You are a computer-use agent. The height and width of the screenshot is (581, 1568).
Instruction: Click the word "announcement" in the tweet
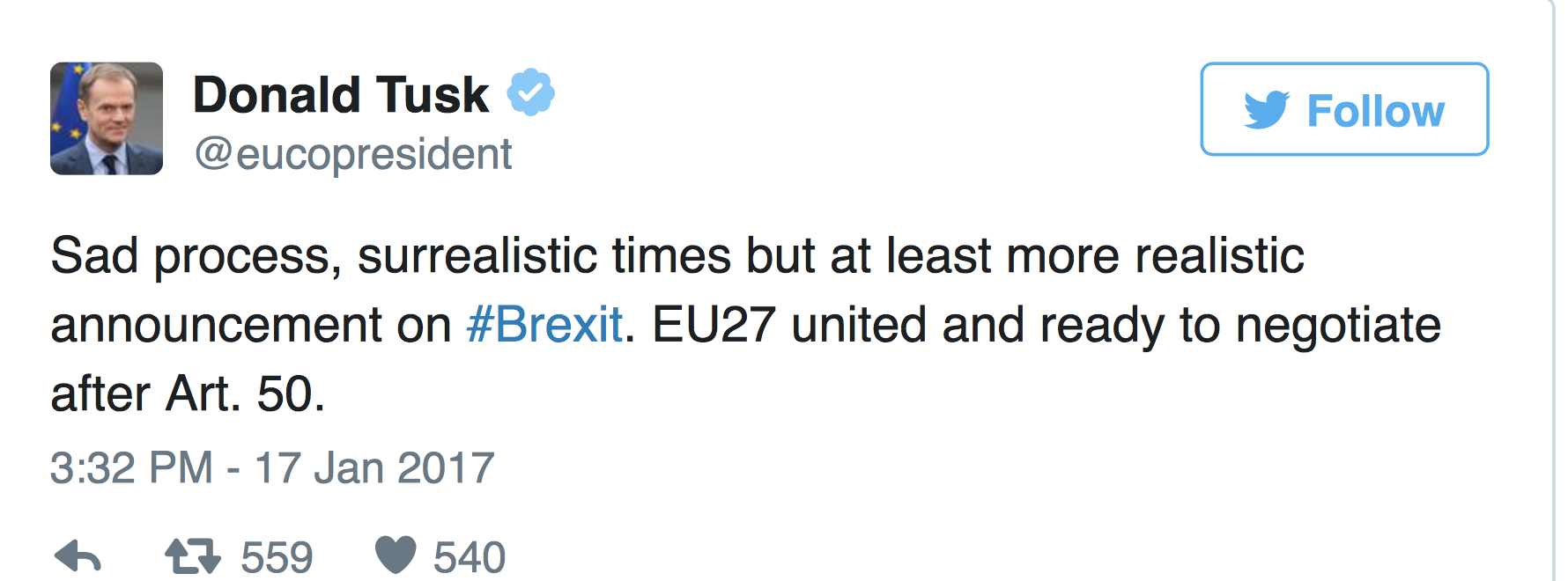point(216,325)
